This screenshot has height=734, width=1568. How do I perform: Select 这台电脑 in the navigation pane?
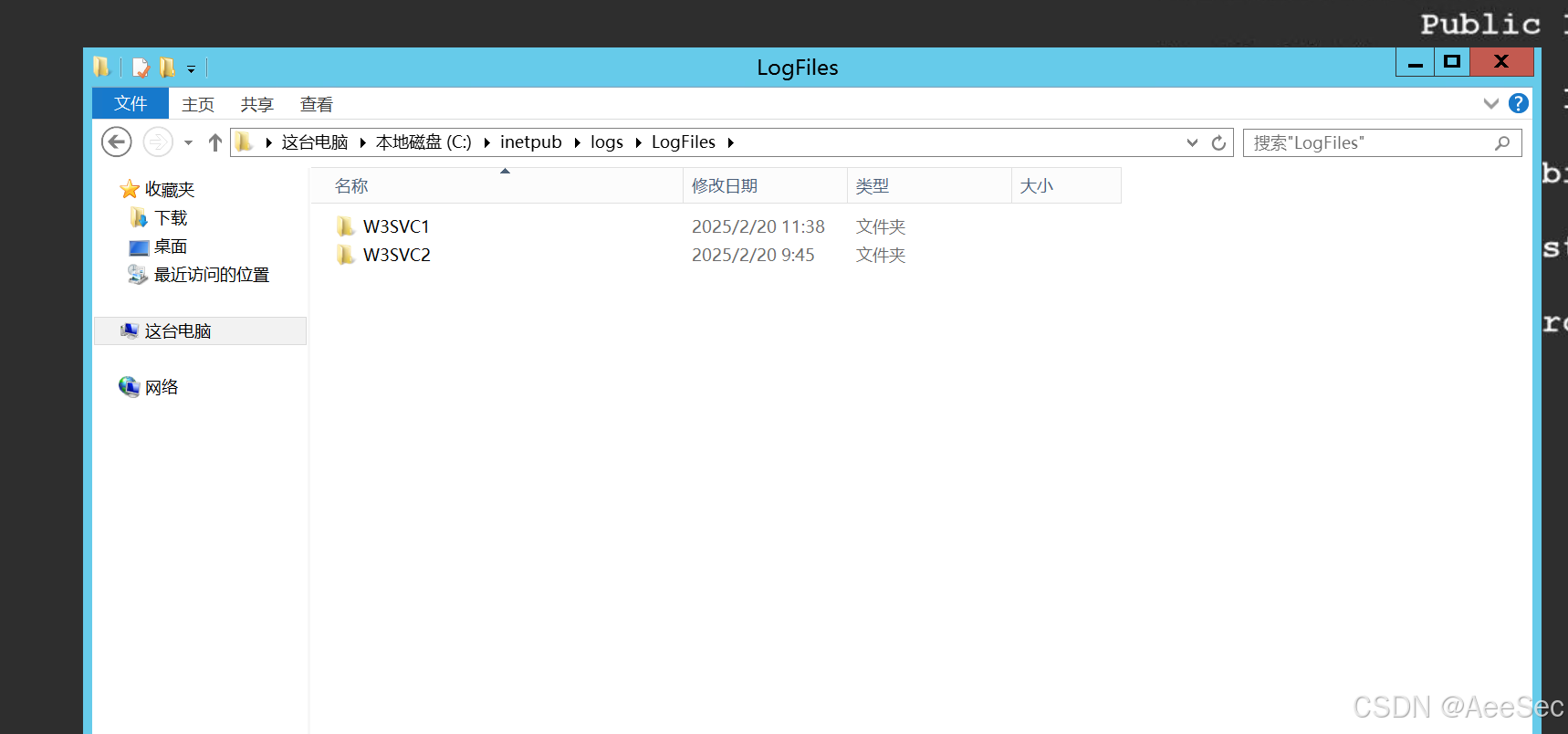click(200, 330)
